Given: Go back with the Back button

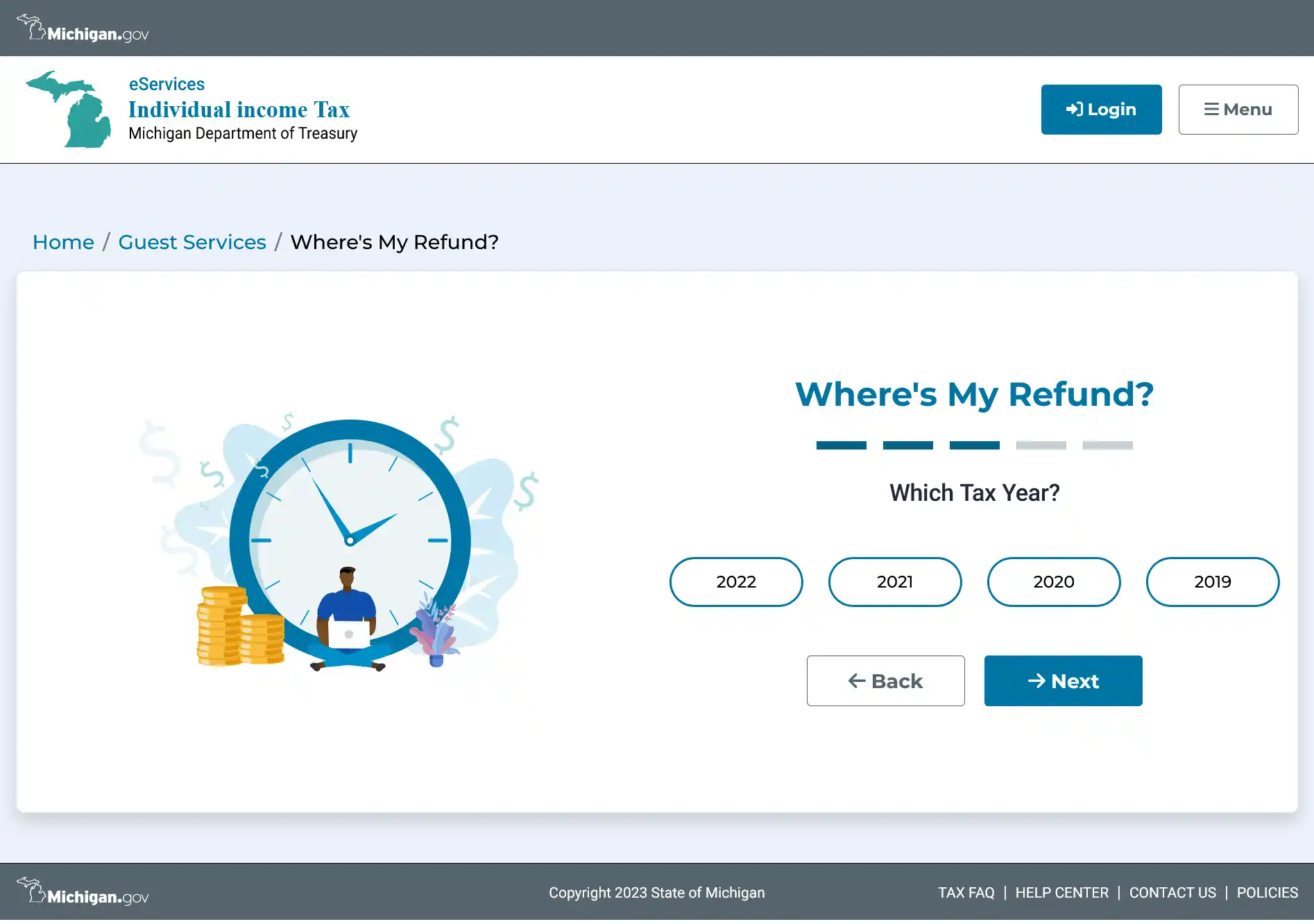Looking at the screenshot, I should click(885, 681).
